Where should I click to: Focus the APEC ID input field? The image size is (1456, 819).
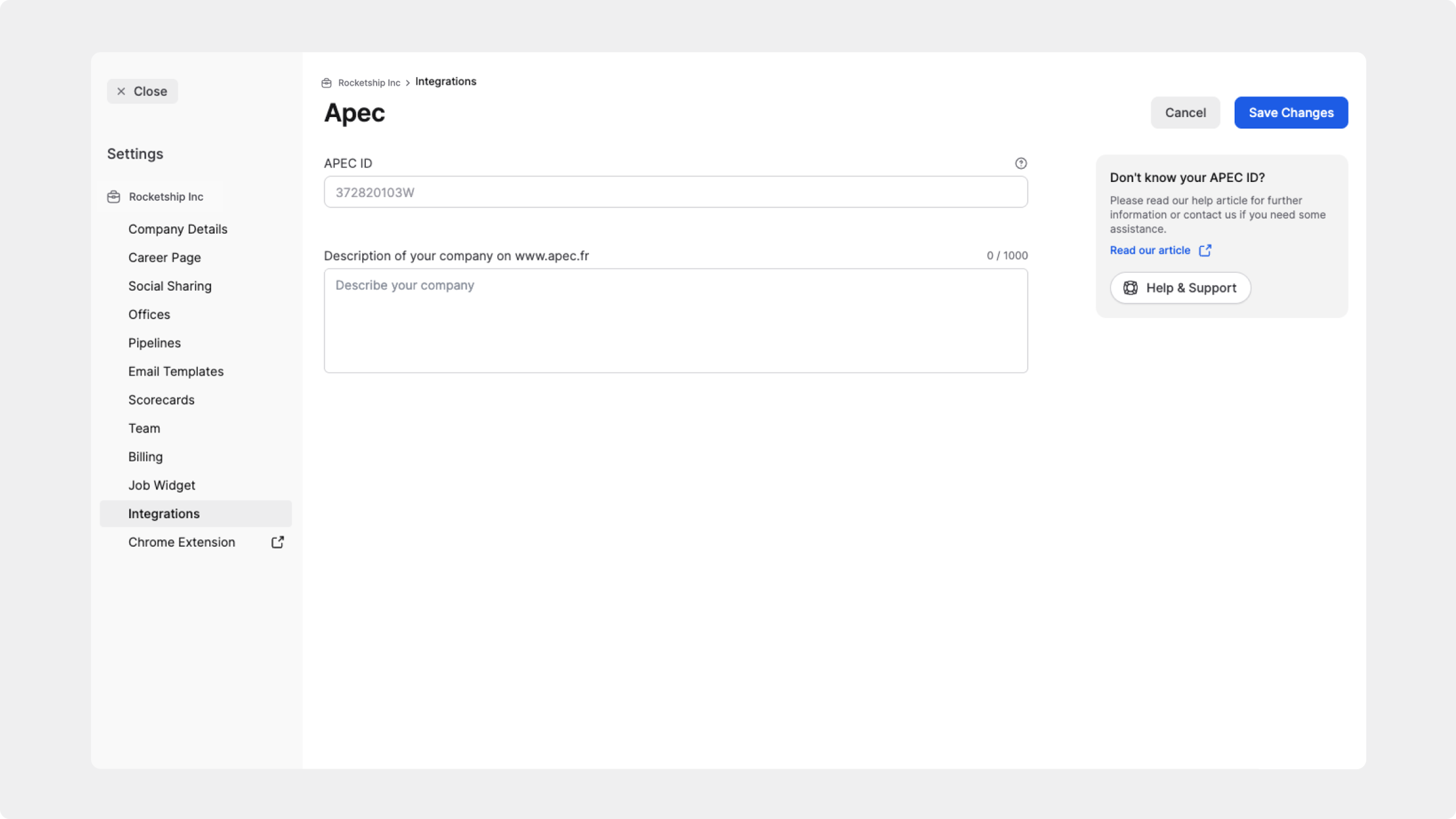pyautogui.click(x=675, y=192)
